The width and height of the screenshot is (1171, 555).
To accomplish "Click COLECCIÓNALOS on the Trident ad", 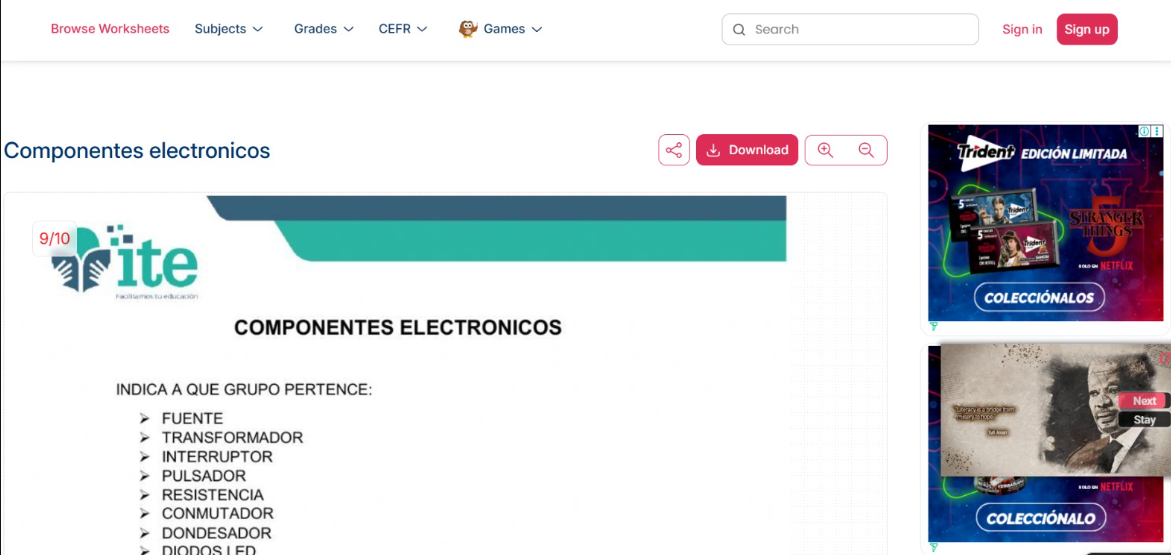I will [1040, 298].
